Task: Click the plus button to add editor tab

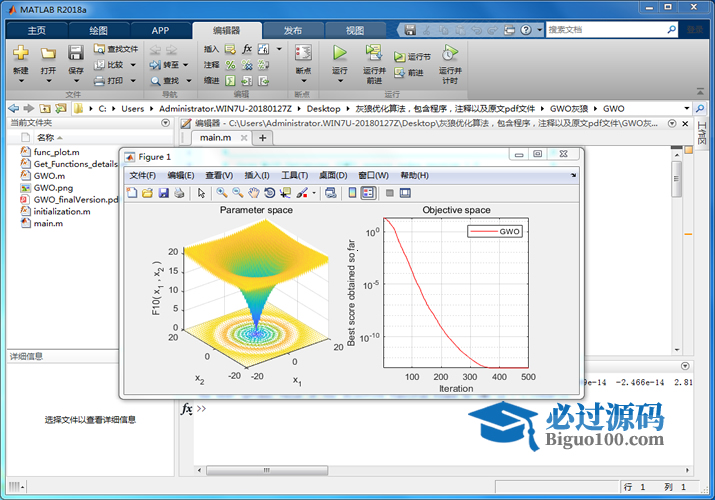Action: pyautogui.click(x=263, y=138)
